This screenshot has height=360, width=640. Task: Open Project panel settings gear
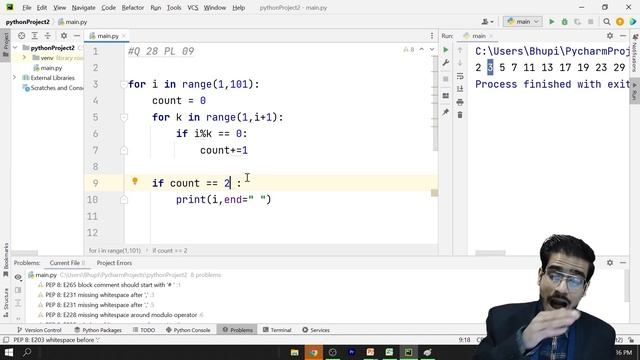[64, 36]
